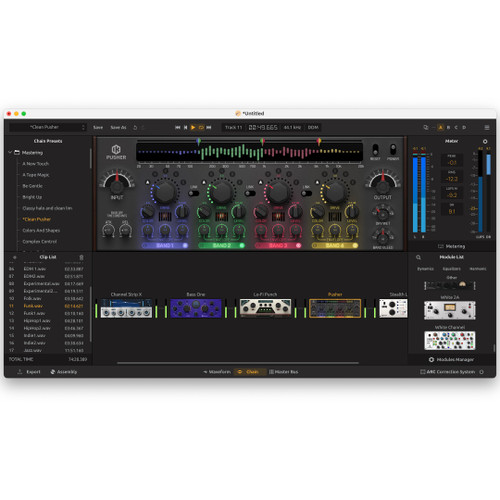Click the previous track transport icon
The width and height of the screenshot is (500, 500).
[x=185, y=127]
